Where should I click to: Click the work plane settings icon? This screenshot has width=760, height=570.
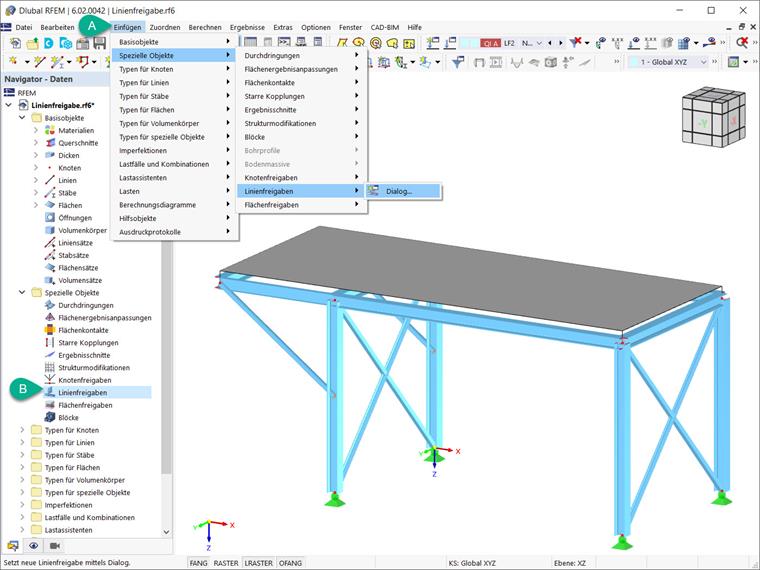(x=733, y=62)
